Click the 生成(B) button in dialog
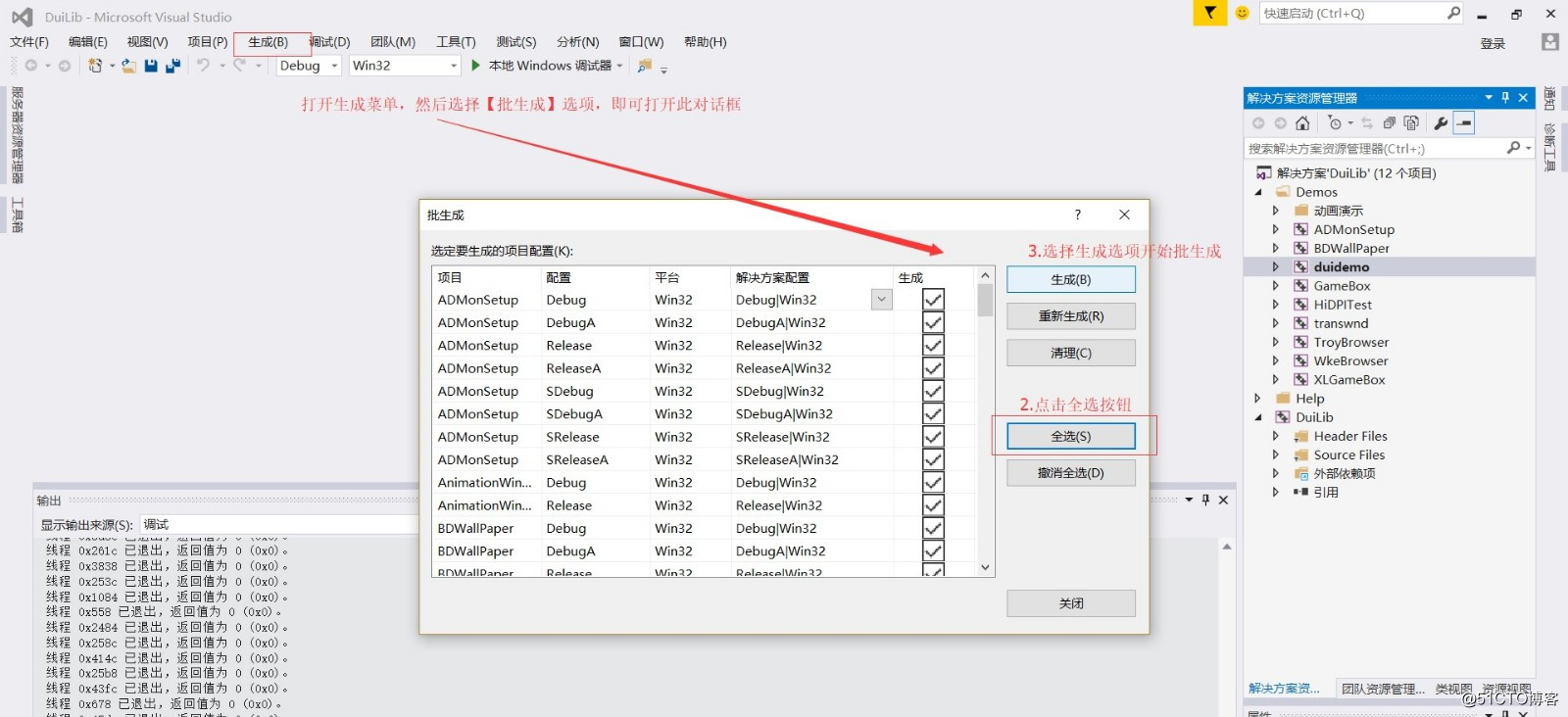This screenshot has width=1568, height=717. click(x=1071, y=279)
